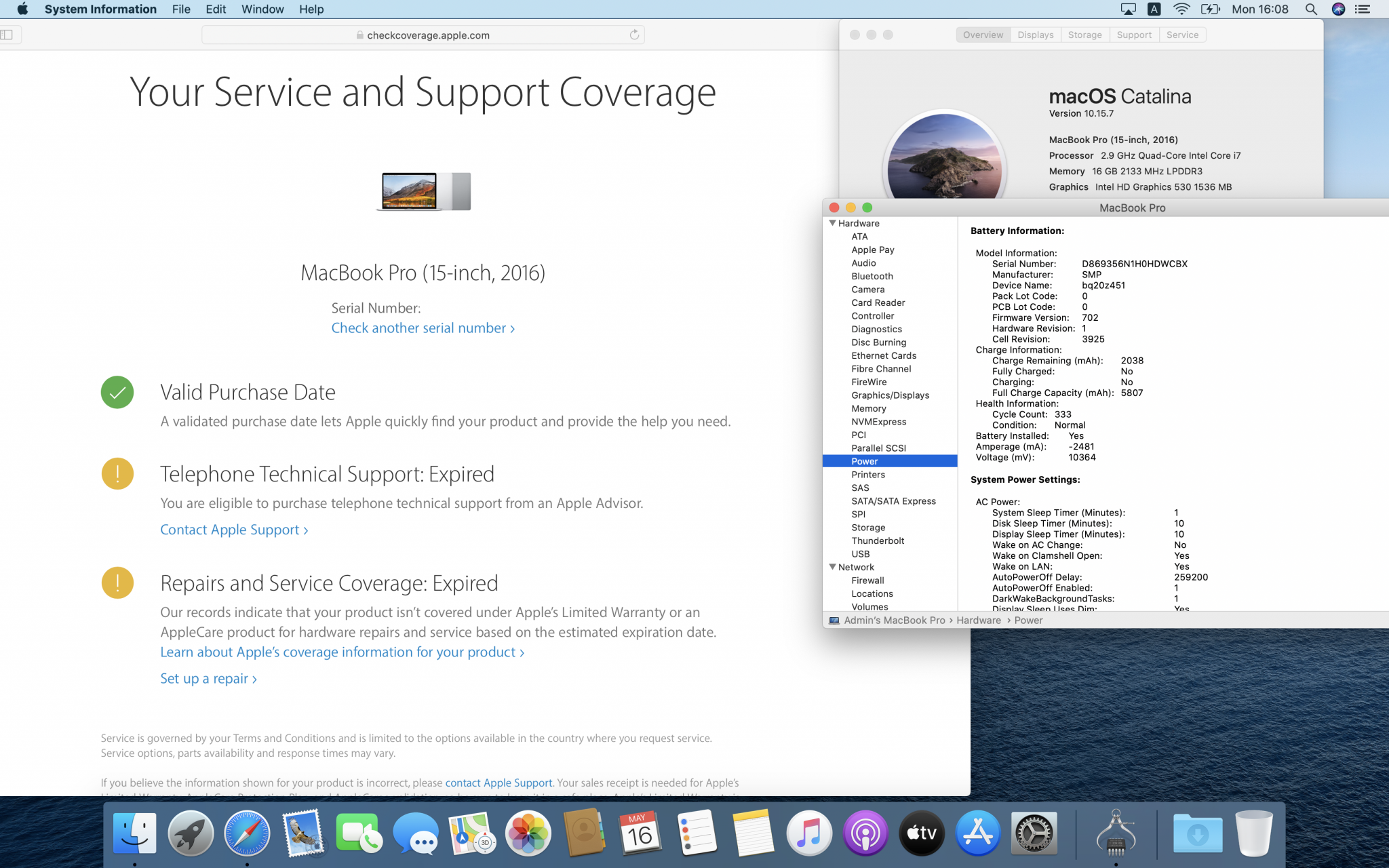
Task: Collapse the Network tree section
Action: [x=832, y=567]
